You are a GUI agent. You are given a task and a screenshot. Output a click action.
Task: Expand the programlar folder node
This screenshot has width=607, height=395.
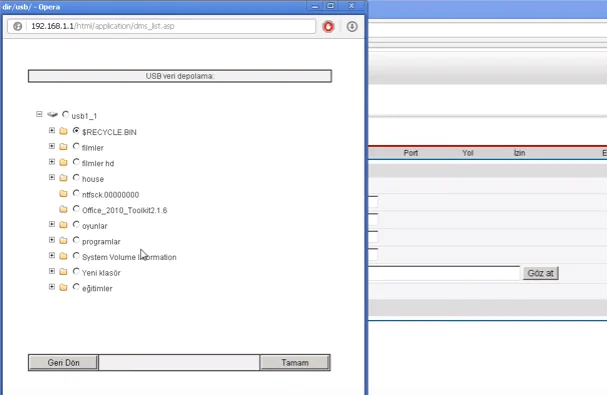tap(52, 240)
